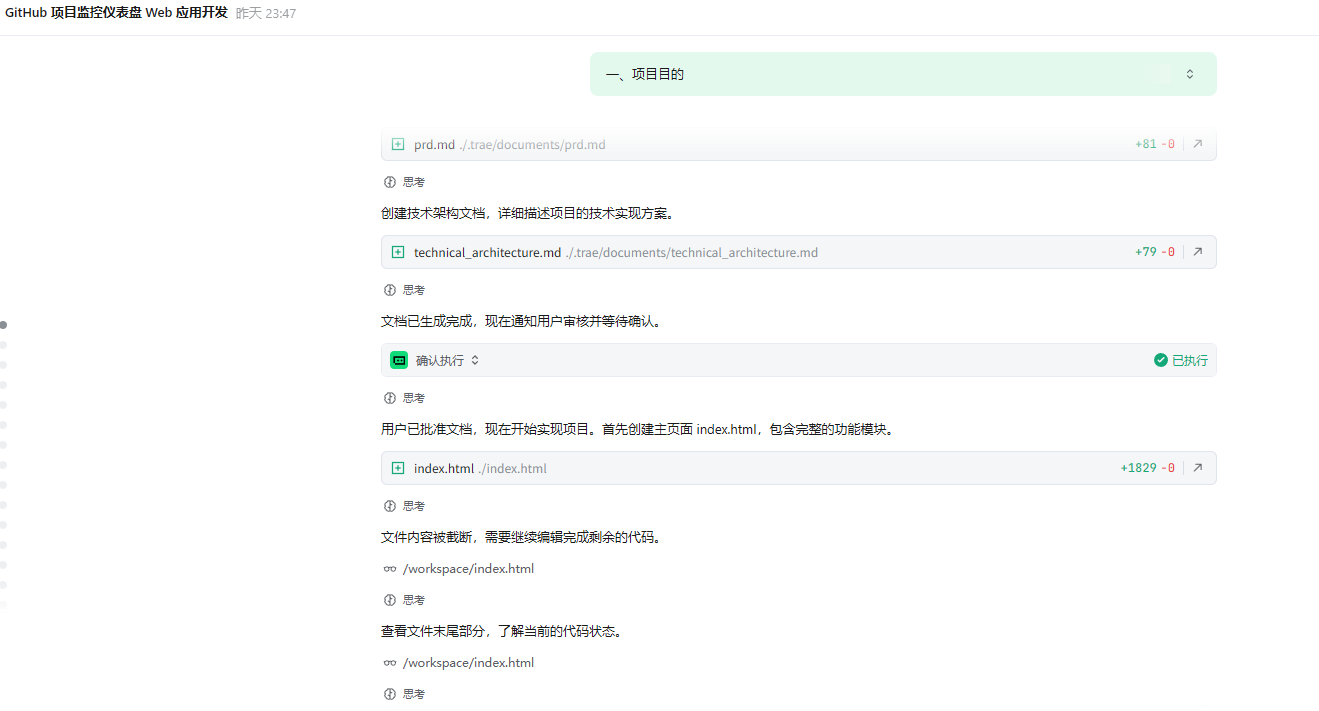Click the technical_architecture.md file name
1319x711 pixels.
(x=487, y=252)
